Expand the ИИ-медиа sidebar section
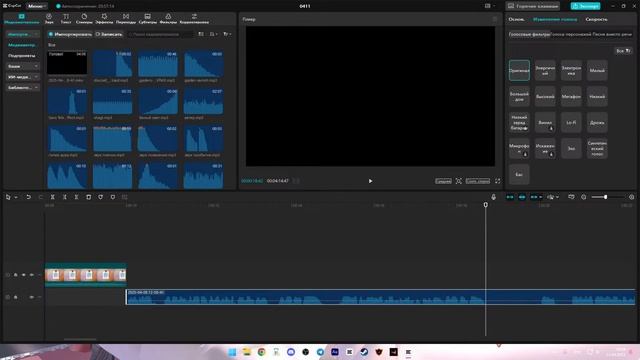 (x=23, y=77)
